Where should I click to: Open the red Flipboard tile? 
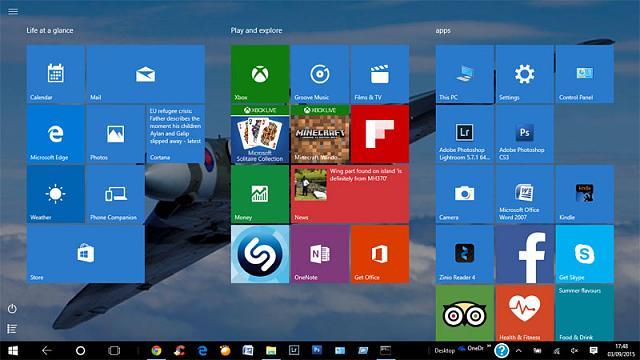pyautogui.click(x=380, y=134)
